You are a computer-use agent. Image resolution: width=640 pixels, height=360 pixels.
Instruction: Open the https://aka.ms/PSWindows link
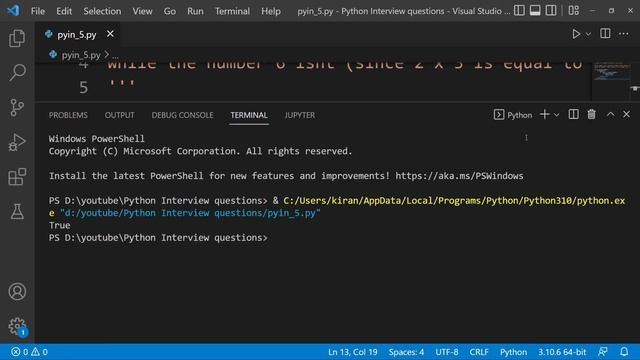tap(459, 176)
